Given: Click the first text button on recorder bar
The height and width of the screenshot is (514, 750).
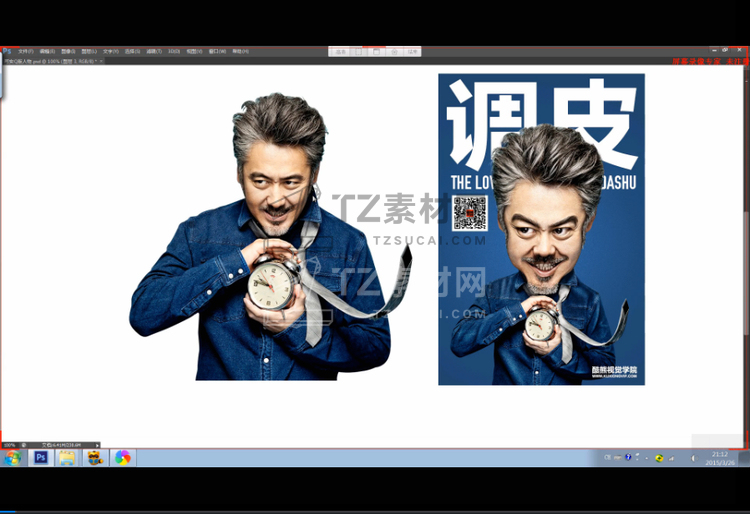Looking at the screenshot, I should (340, 52).
